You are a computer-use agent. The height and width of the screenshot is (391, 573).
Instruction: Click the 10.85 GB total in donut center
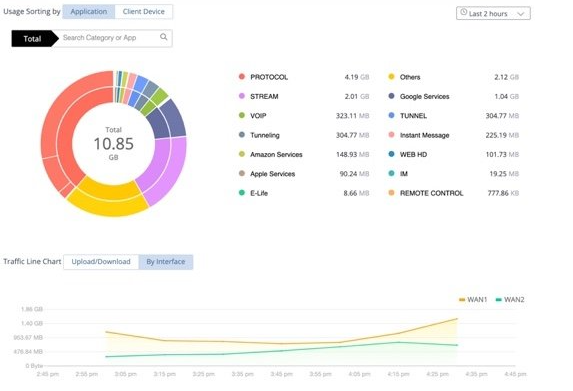coord(114,144)
